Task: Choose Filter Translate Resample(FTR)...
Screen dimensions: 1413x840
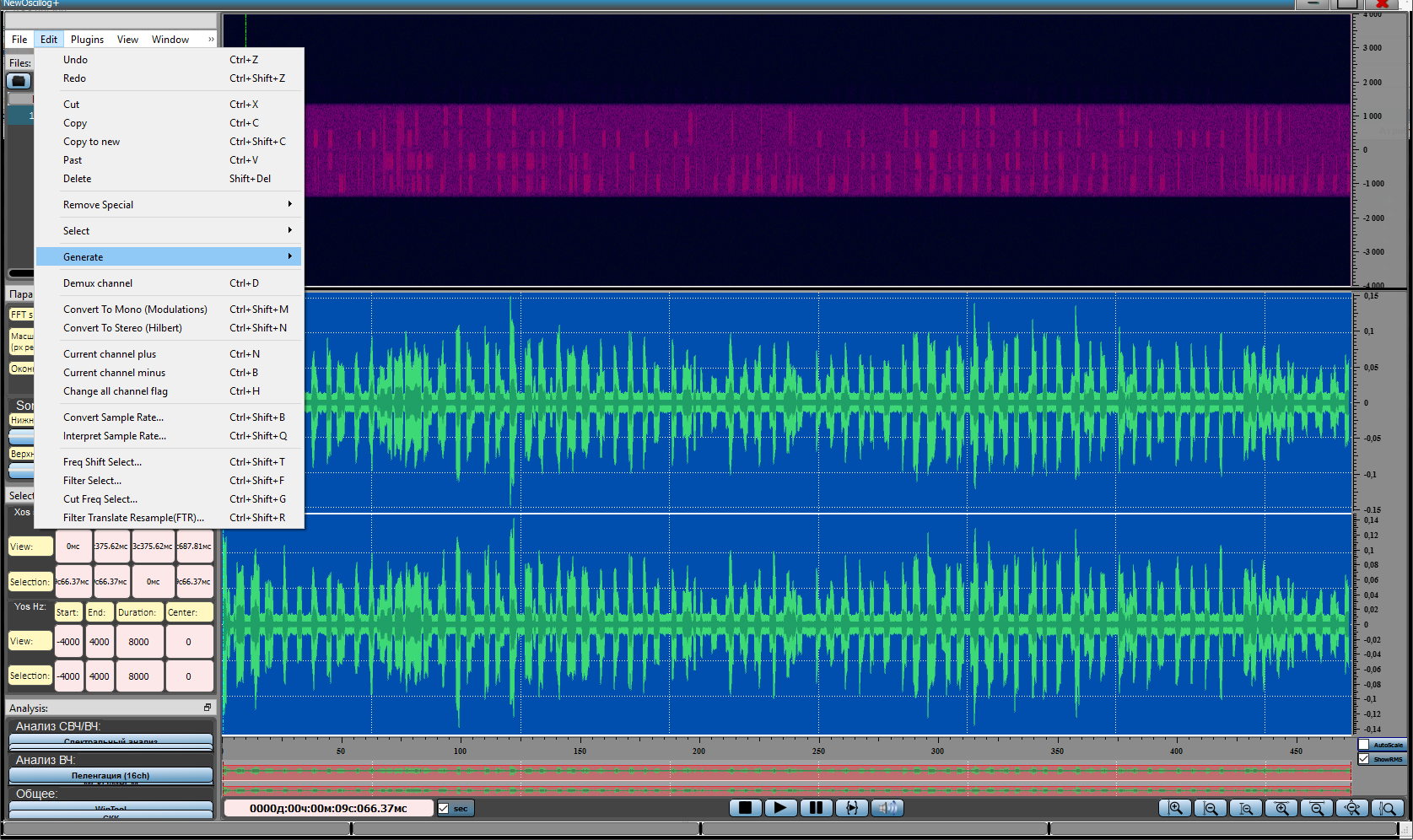Action: [170, 518]
